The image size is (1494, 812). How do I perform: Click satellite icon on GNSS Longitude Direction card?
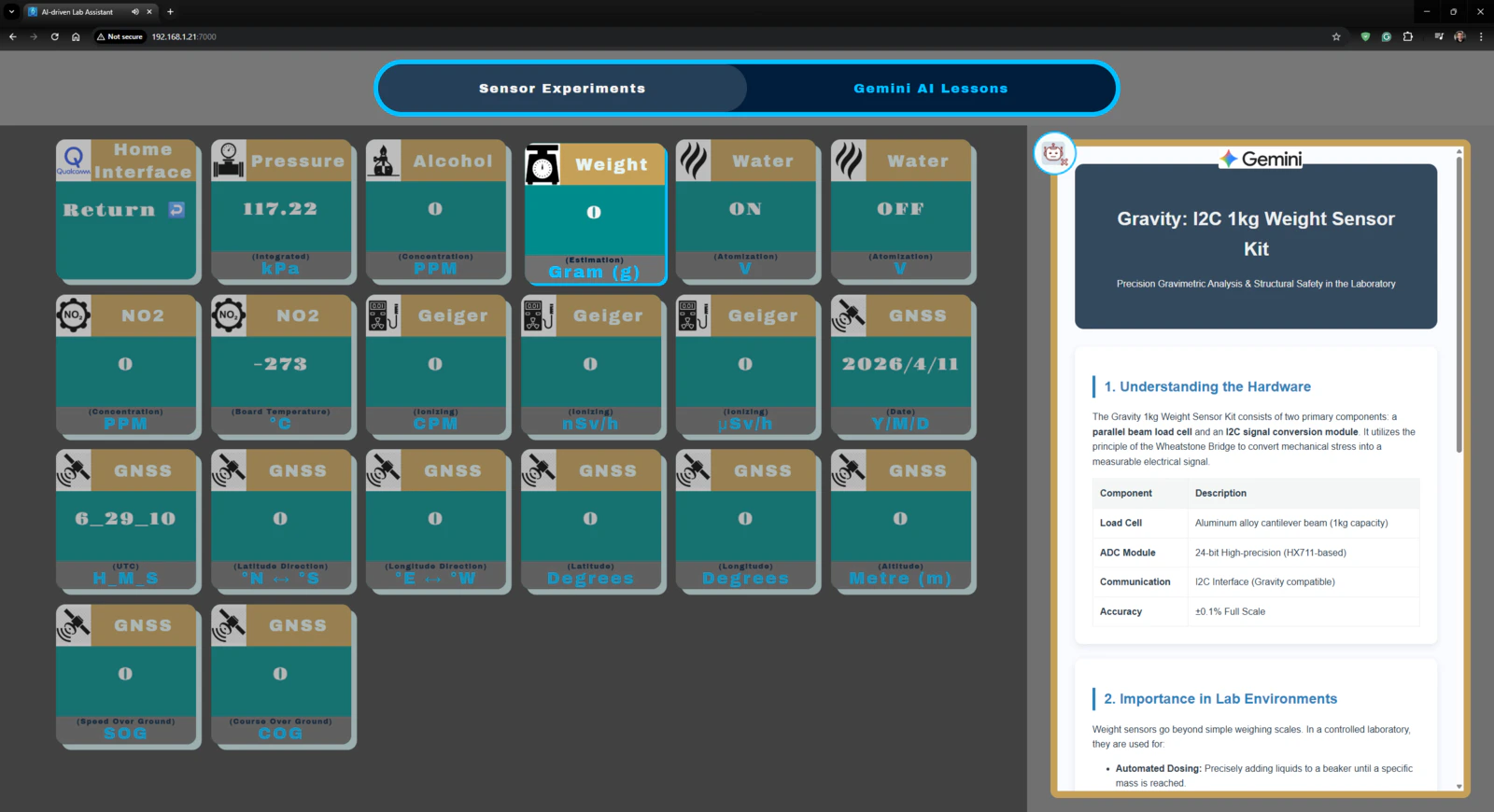pos(384,470)
